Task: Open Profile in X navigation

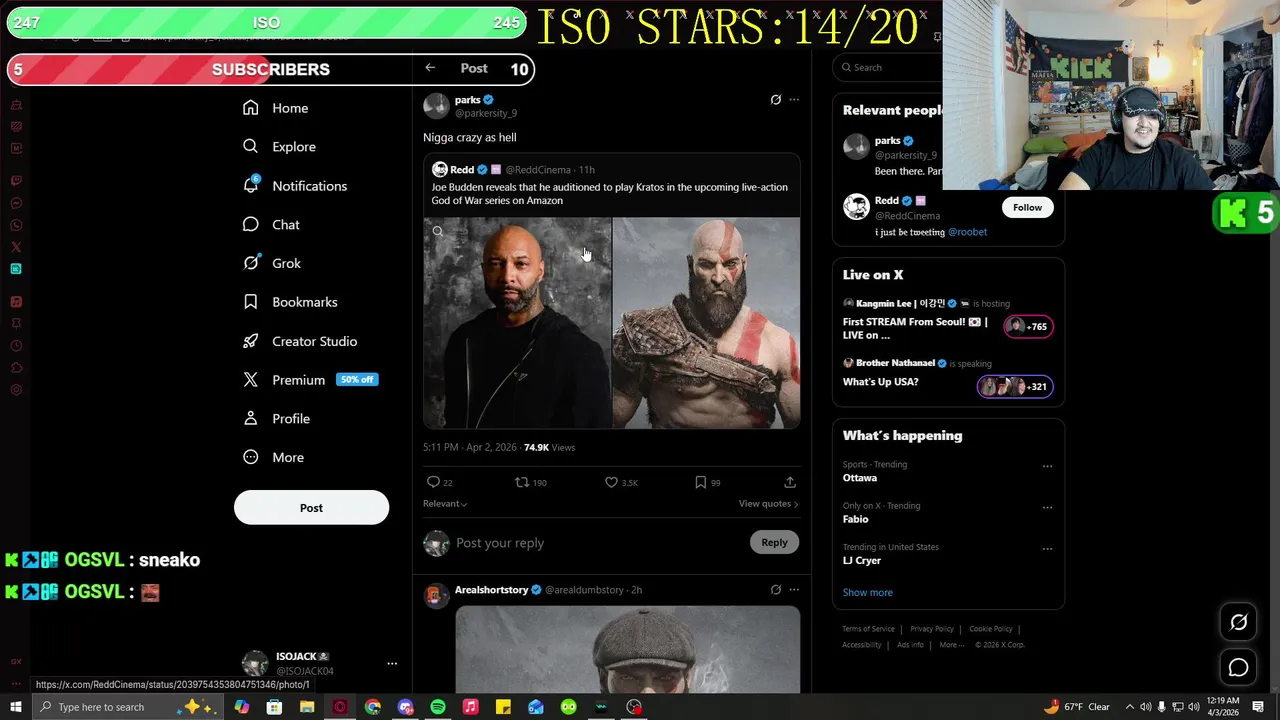Action: click(x=277, y=419)
